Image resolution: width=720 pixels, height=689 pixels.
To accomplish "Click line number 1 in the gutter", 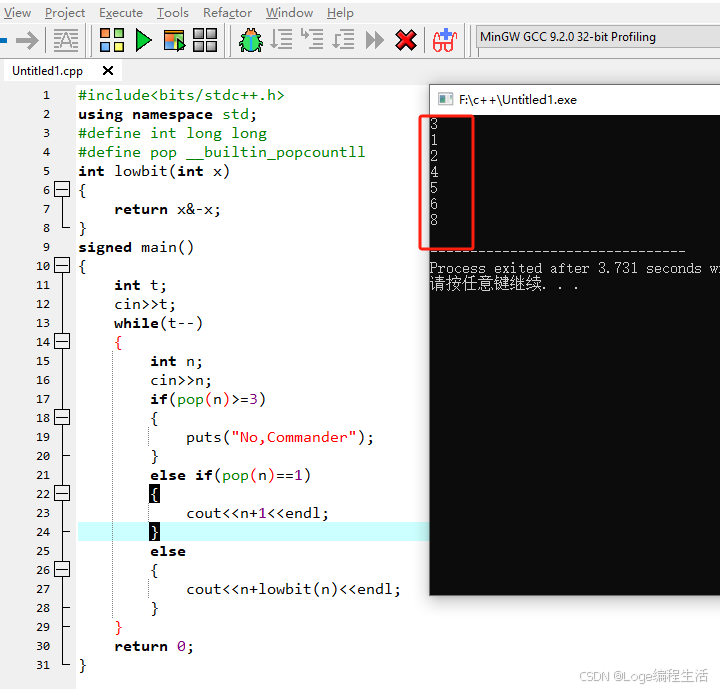I will (46, 95).
